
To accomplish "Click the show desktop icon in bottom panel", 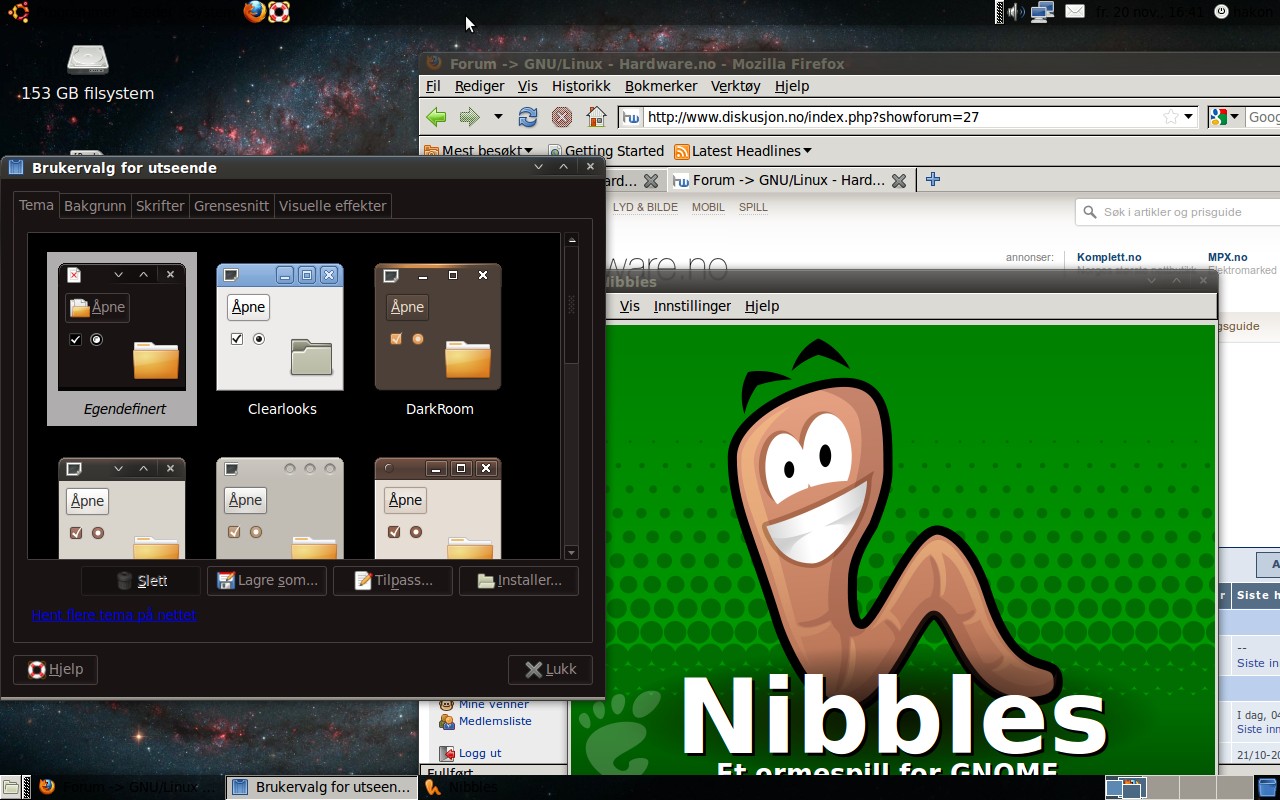I will (x=10, y=787).
